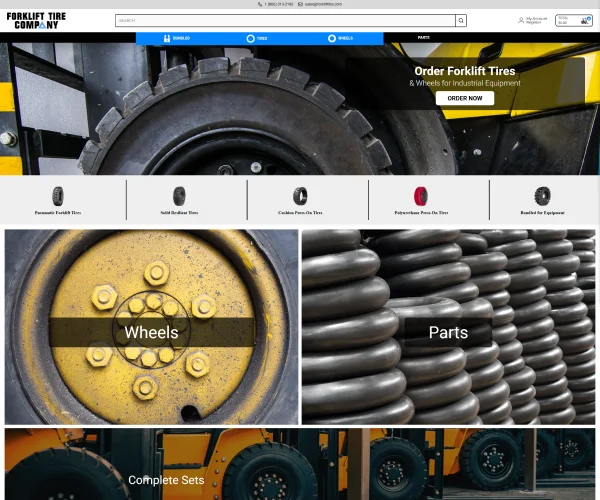
Task: Choose the Cushion Press-On Tires icon
Action: tap(300, 196)
